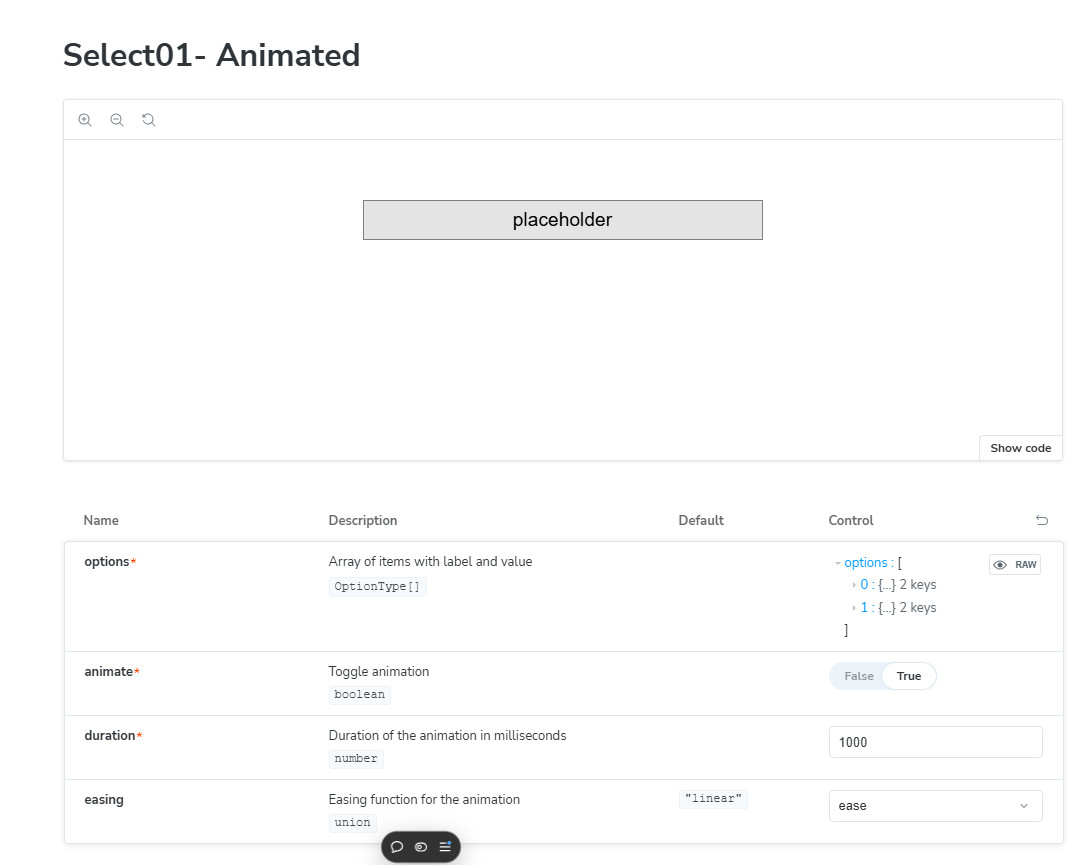Collapse the options array tree
The height and width of the screenshot is (865, 1091).
[x=839, y=564]
